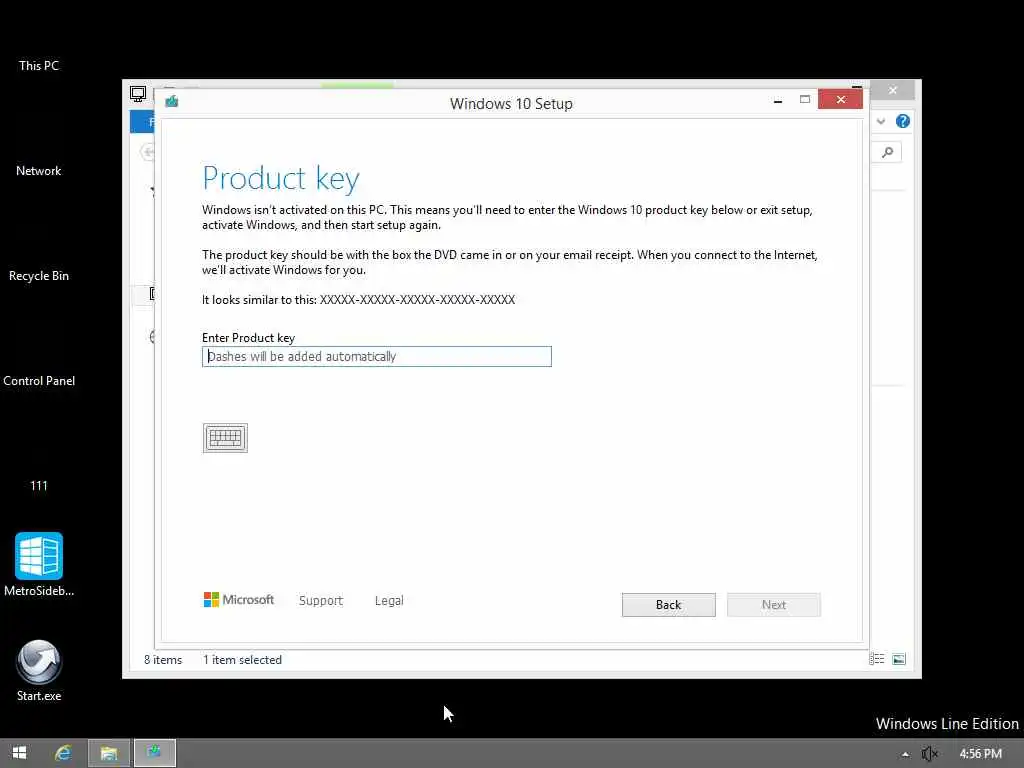Click the Windows Setup taskbar button

pos(155,753)
